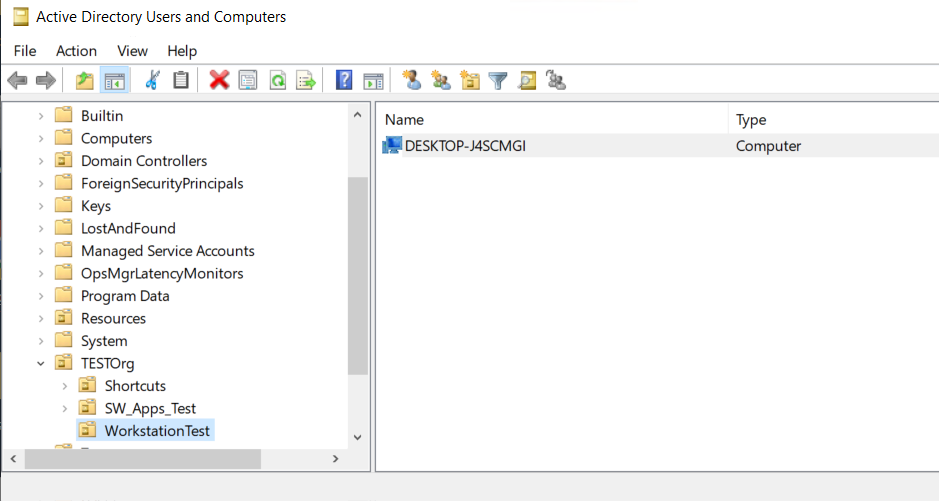Click the Refresh icon
The height and width of the screenshot is (501, 939).
(x=278, y=80)
